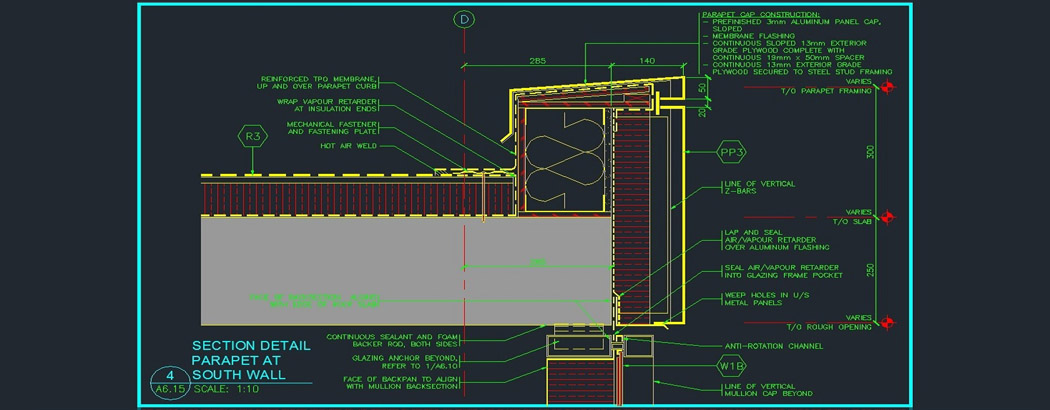This screenshot has height=410, width=1050.
Task: Select the 140 dimension text
Action: (x=646, y=61)
